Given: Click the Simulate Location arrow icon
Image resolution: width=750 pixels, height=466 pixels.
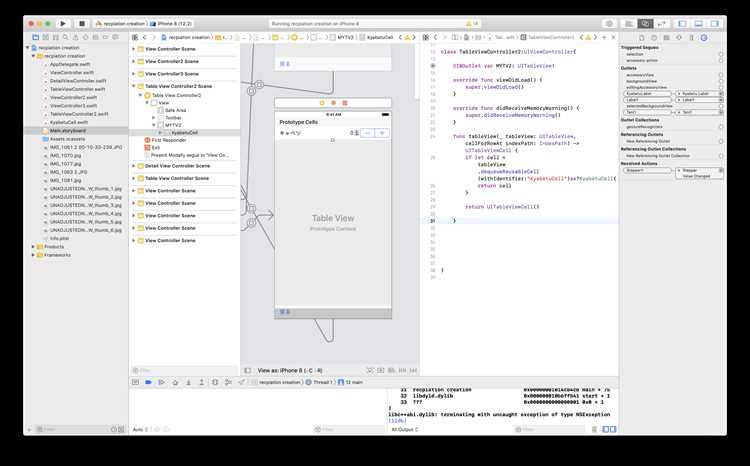Looking at the screenshot, I should click(242, 382).
